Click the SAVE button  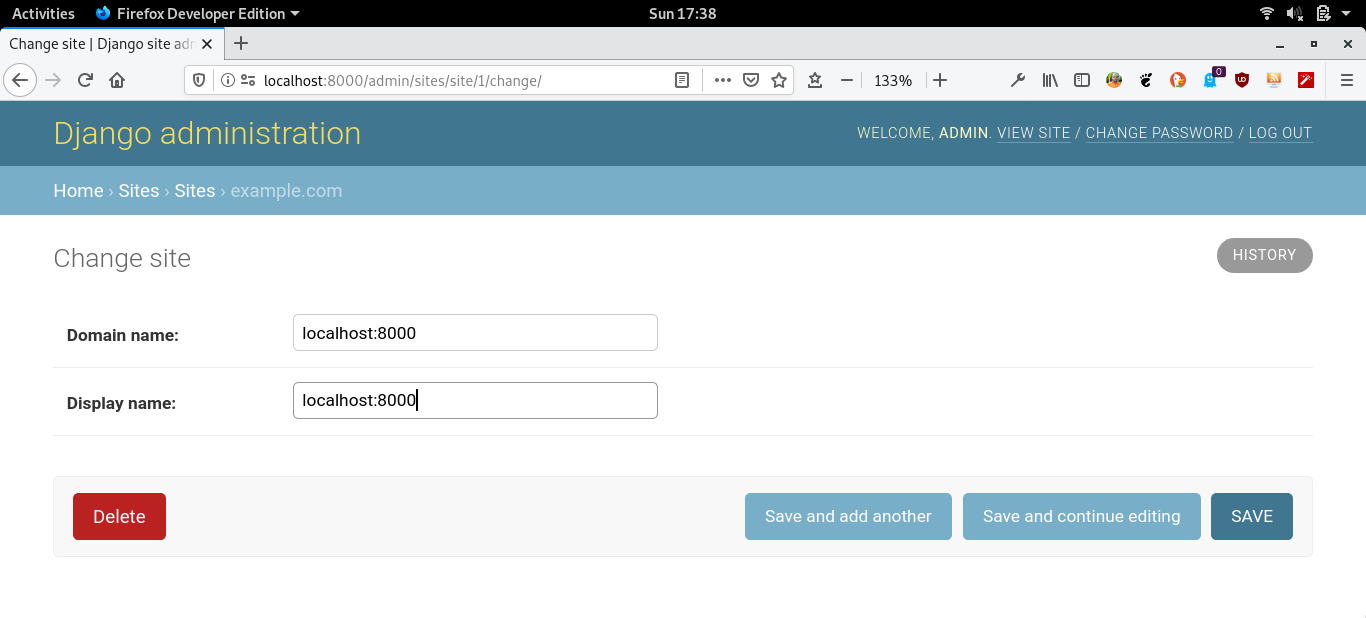pos(1252,516)
